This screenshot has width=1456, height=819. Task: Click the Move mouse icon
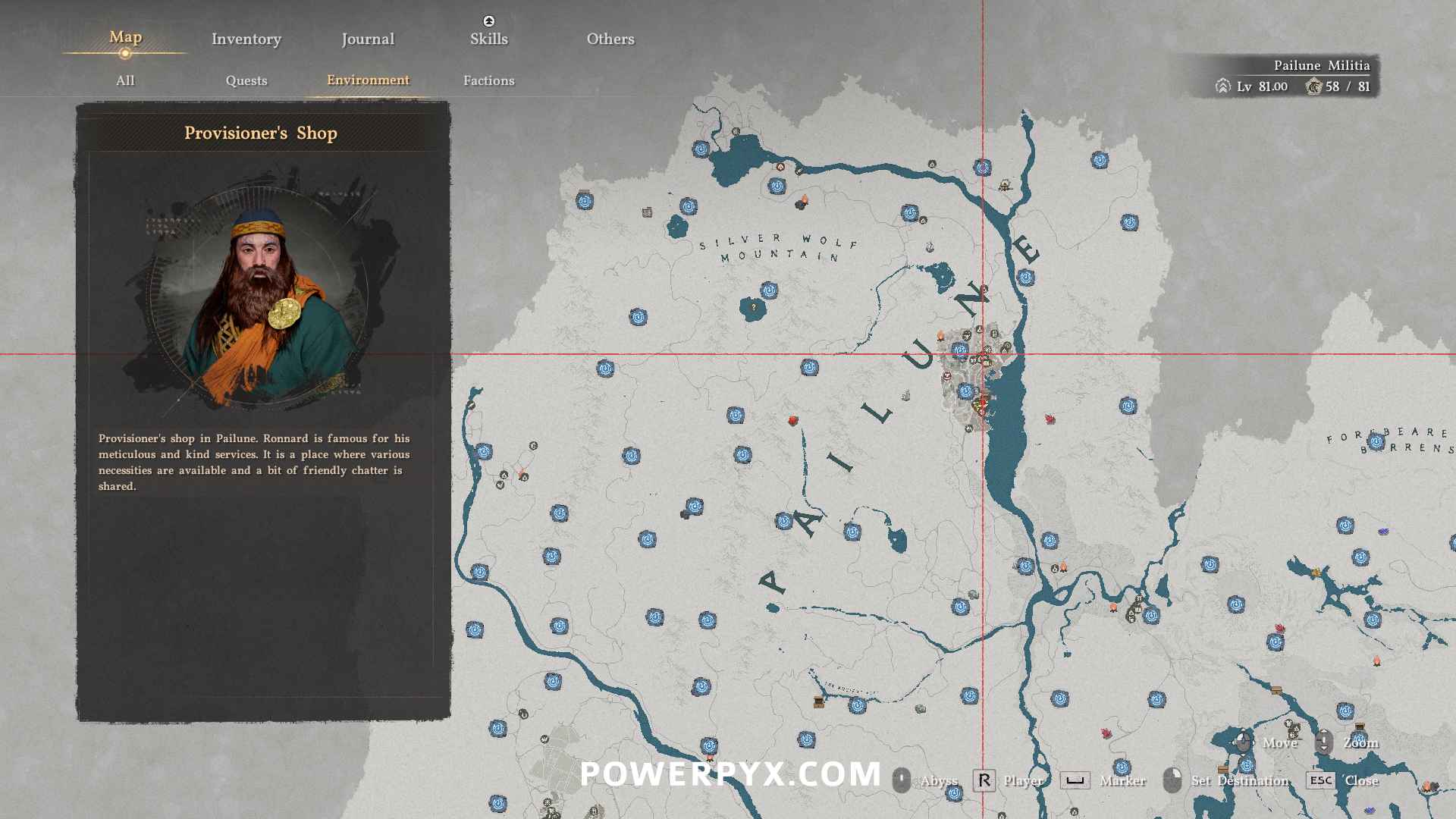click(1243, 742)
